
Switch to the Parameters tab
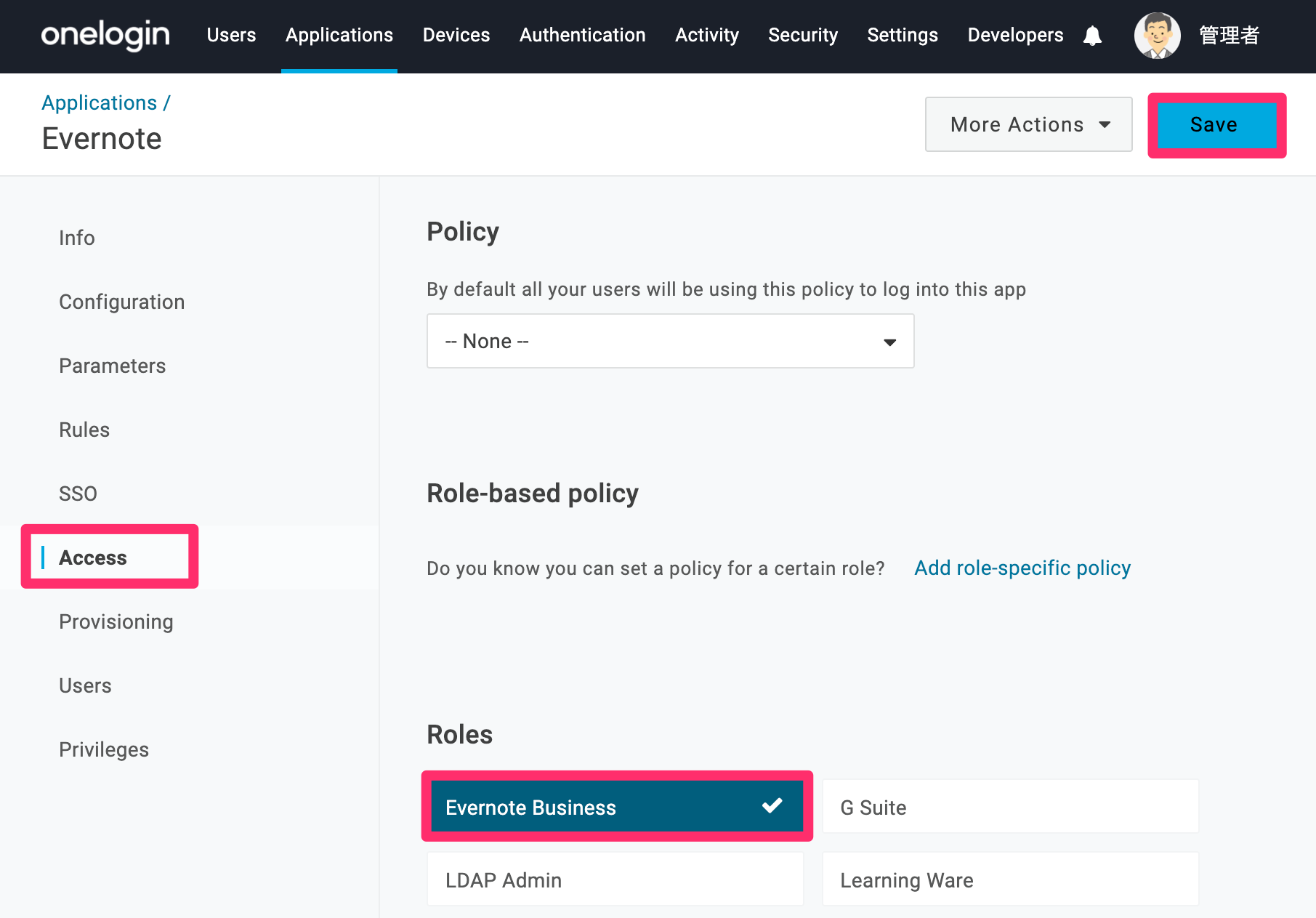point(113,366)
